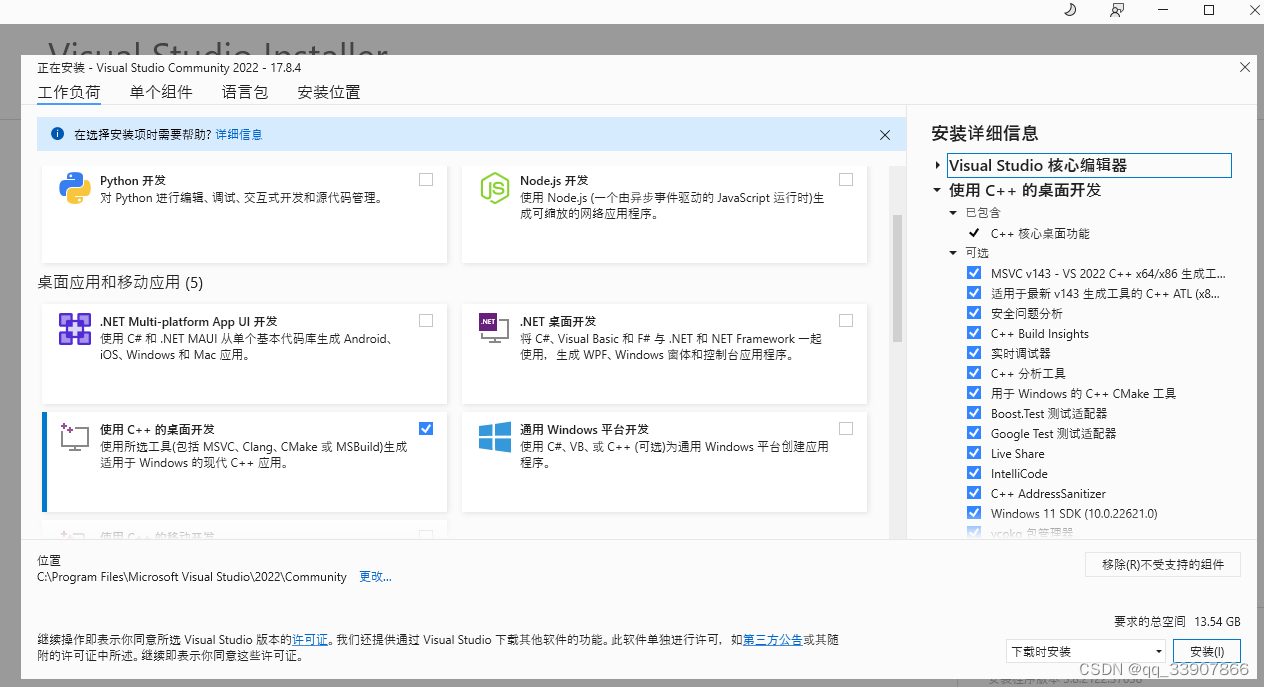The height and width of the screenshot is (687, 1264).
Task: Click the Python 开发 workload icon
Action: tap(74, 188)
